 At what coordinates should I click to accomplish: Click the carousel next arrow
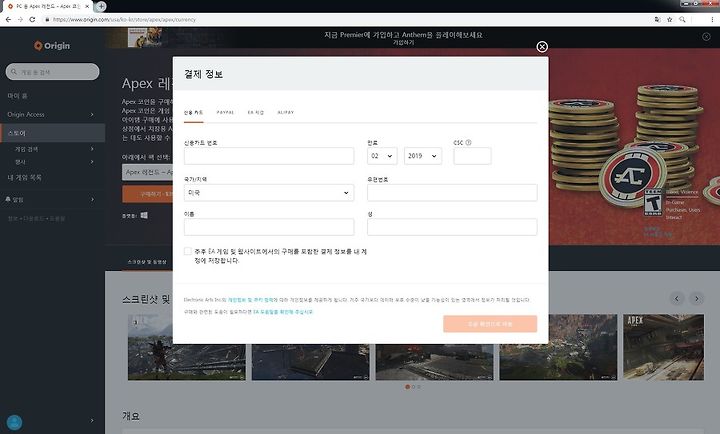click(697, 299)
